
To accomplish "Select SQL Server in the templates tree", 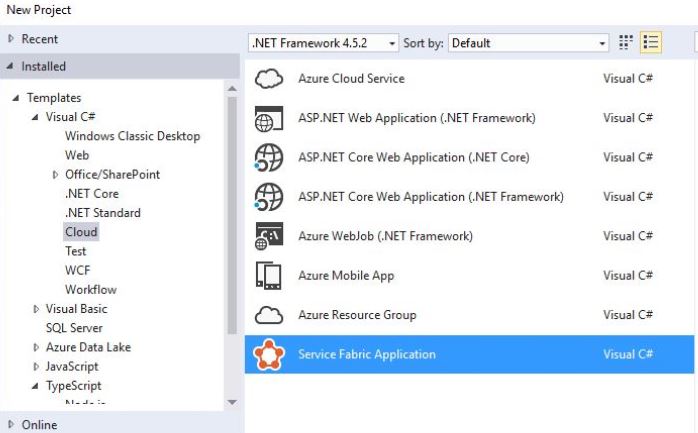I will click(74, 328).
